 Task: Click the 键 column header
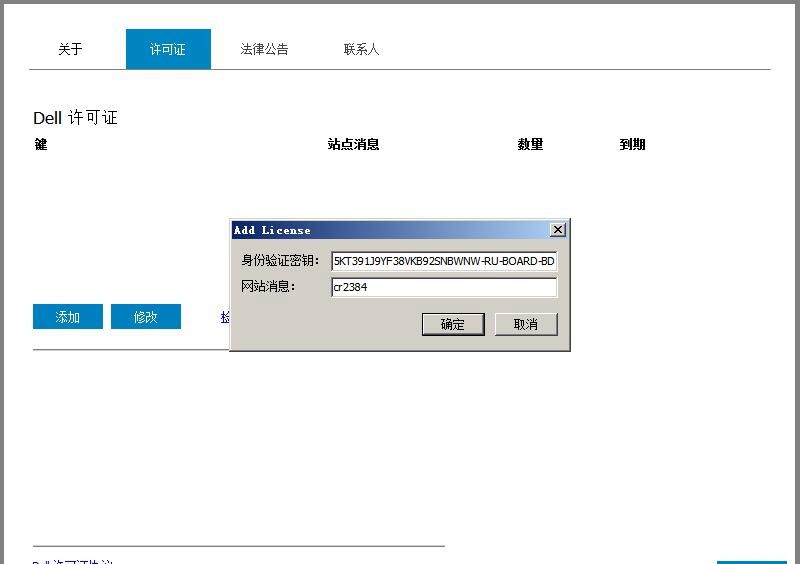click(41, 144)
